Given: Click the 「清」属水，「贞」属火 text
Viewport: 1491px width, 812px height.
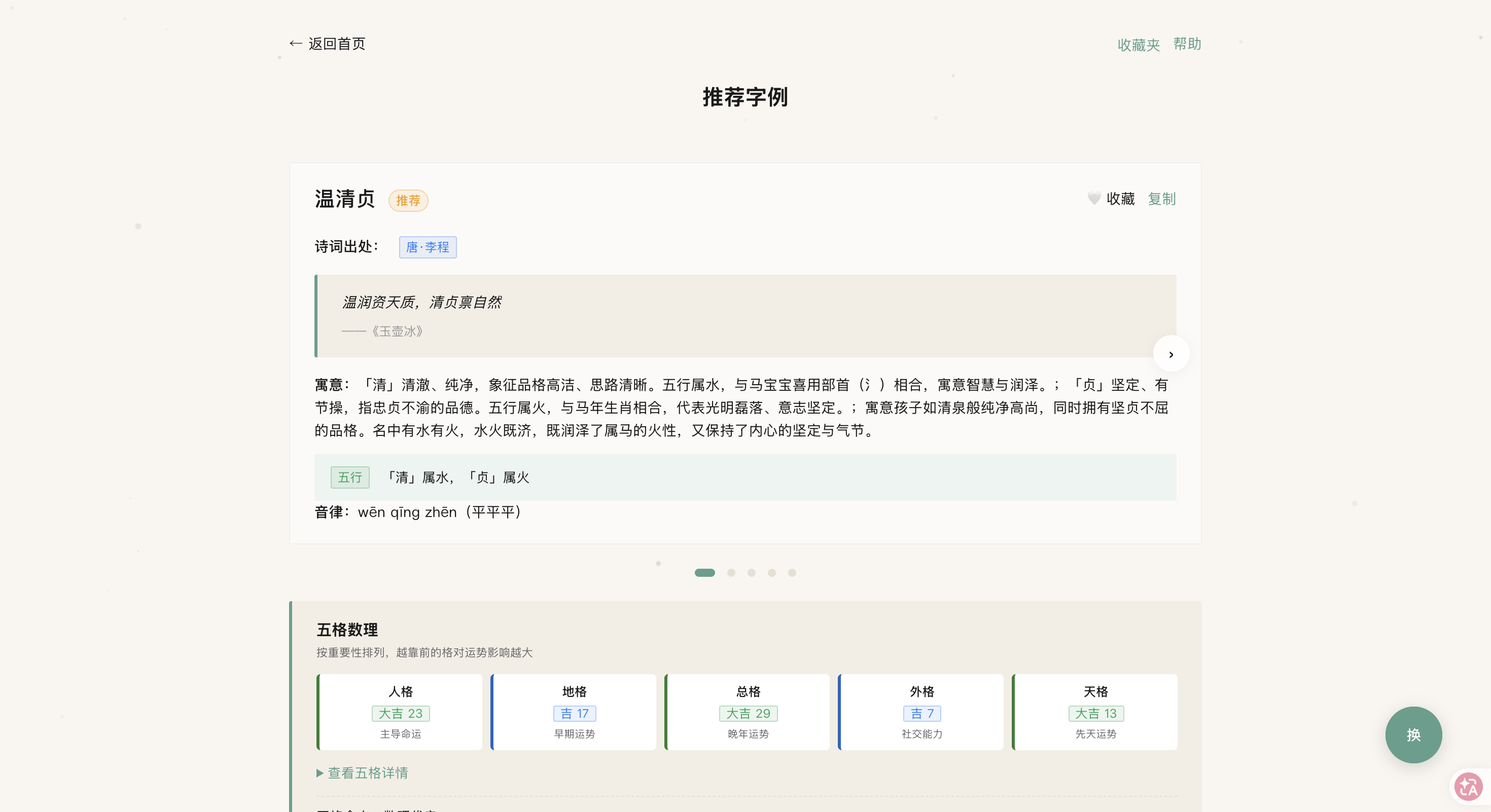Looking at the screenshot, I should [x=457, y=477].
